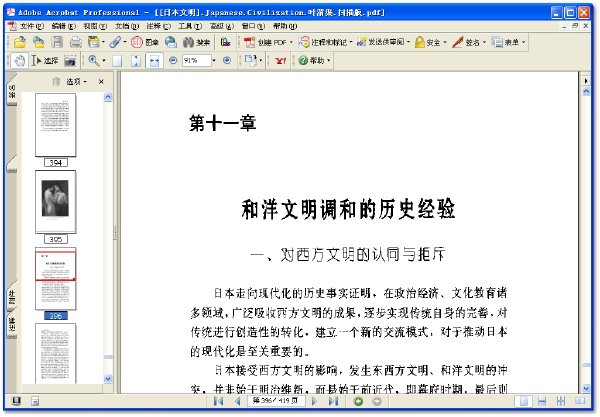
Task: Click the globe web page icon
Action: pos(171,42)
